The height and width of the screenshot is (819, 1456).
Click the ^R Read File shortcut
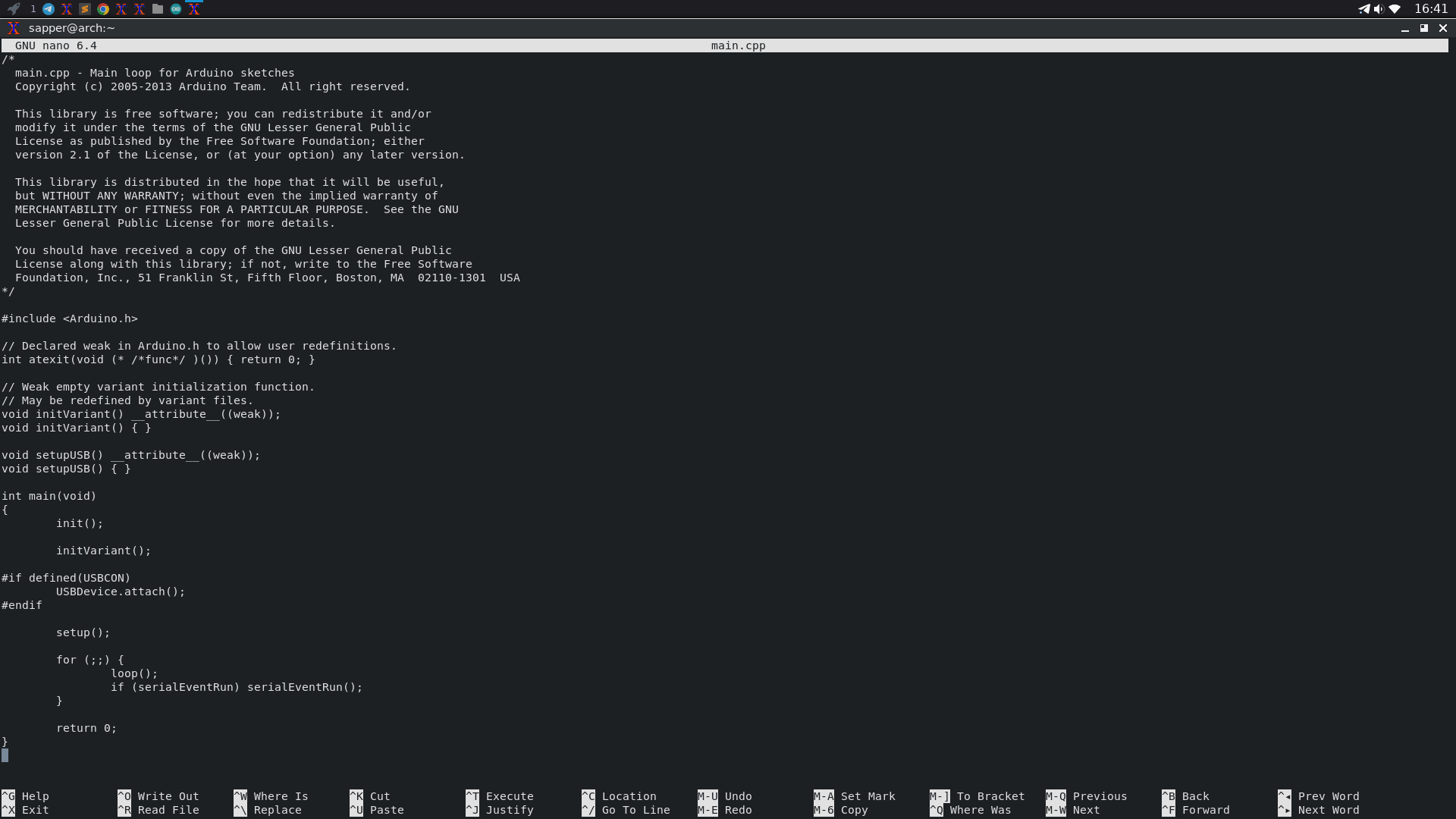158,810
